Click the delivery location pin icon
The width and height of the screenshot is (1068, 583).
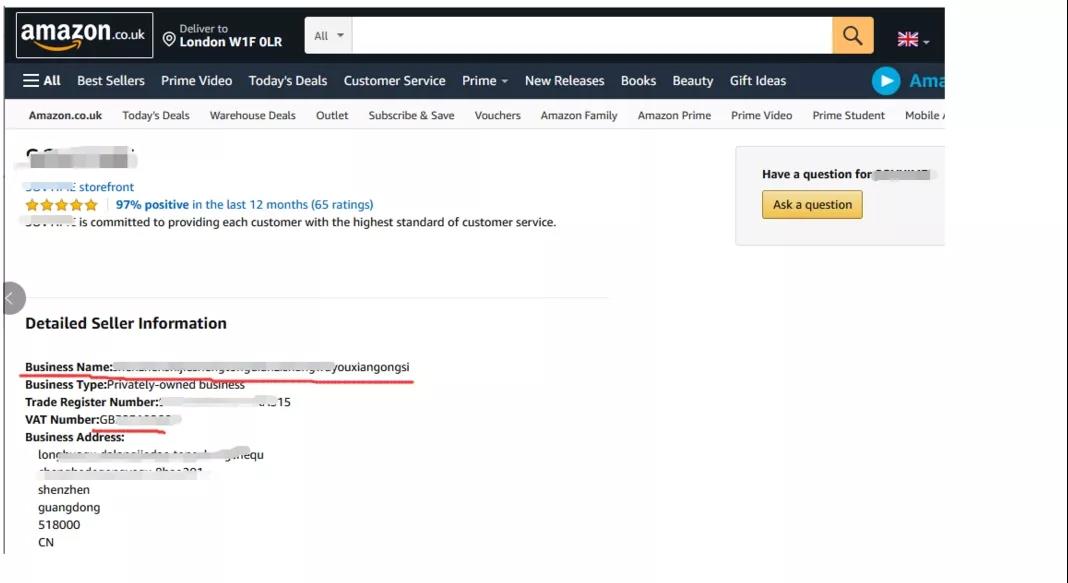tap(169, 39)
